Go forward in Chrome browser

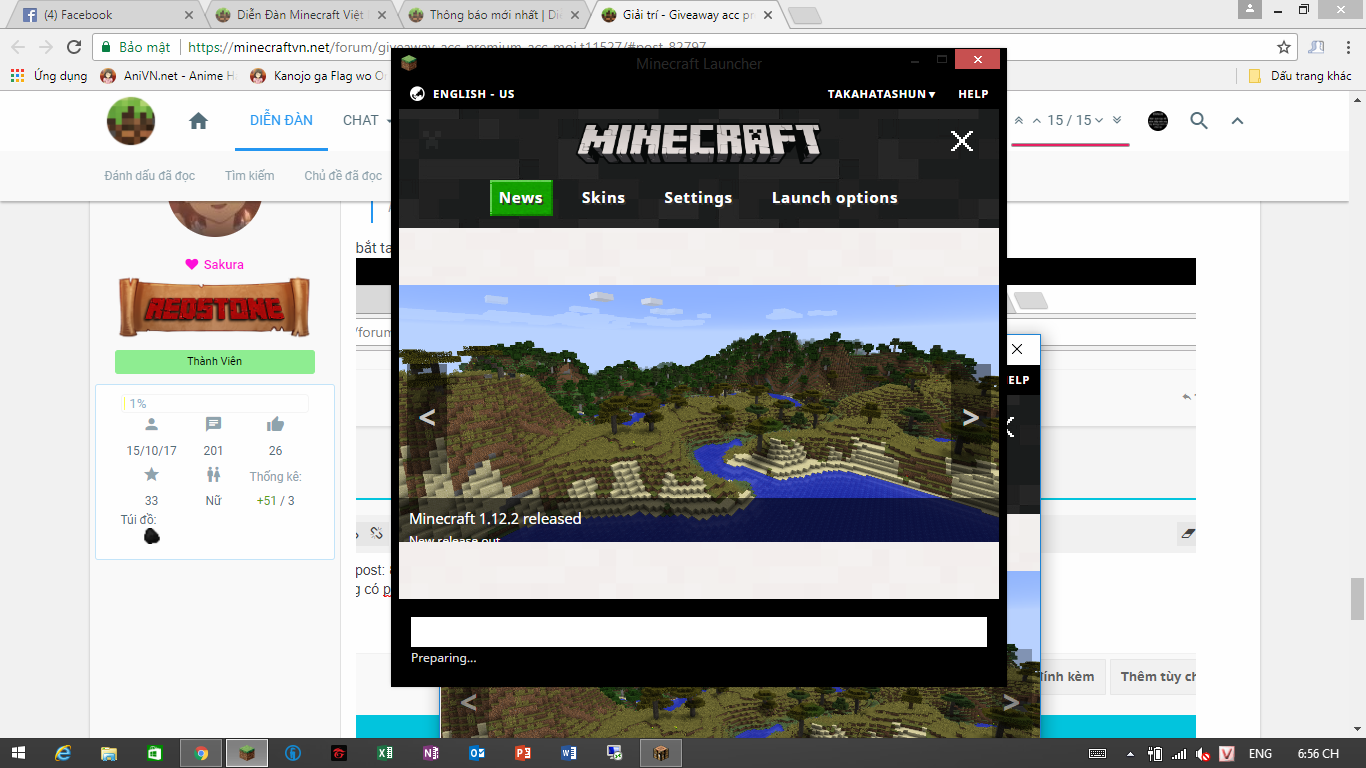[46, 47]
